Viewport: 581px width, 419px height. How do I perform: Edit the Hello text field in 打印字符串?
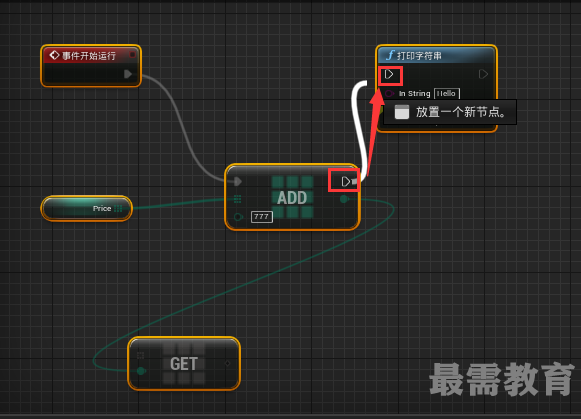pyautogui.click(x=446, y=93)
